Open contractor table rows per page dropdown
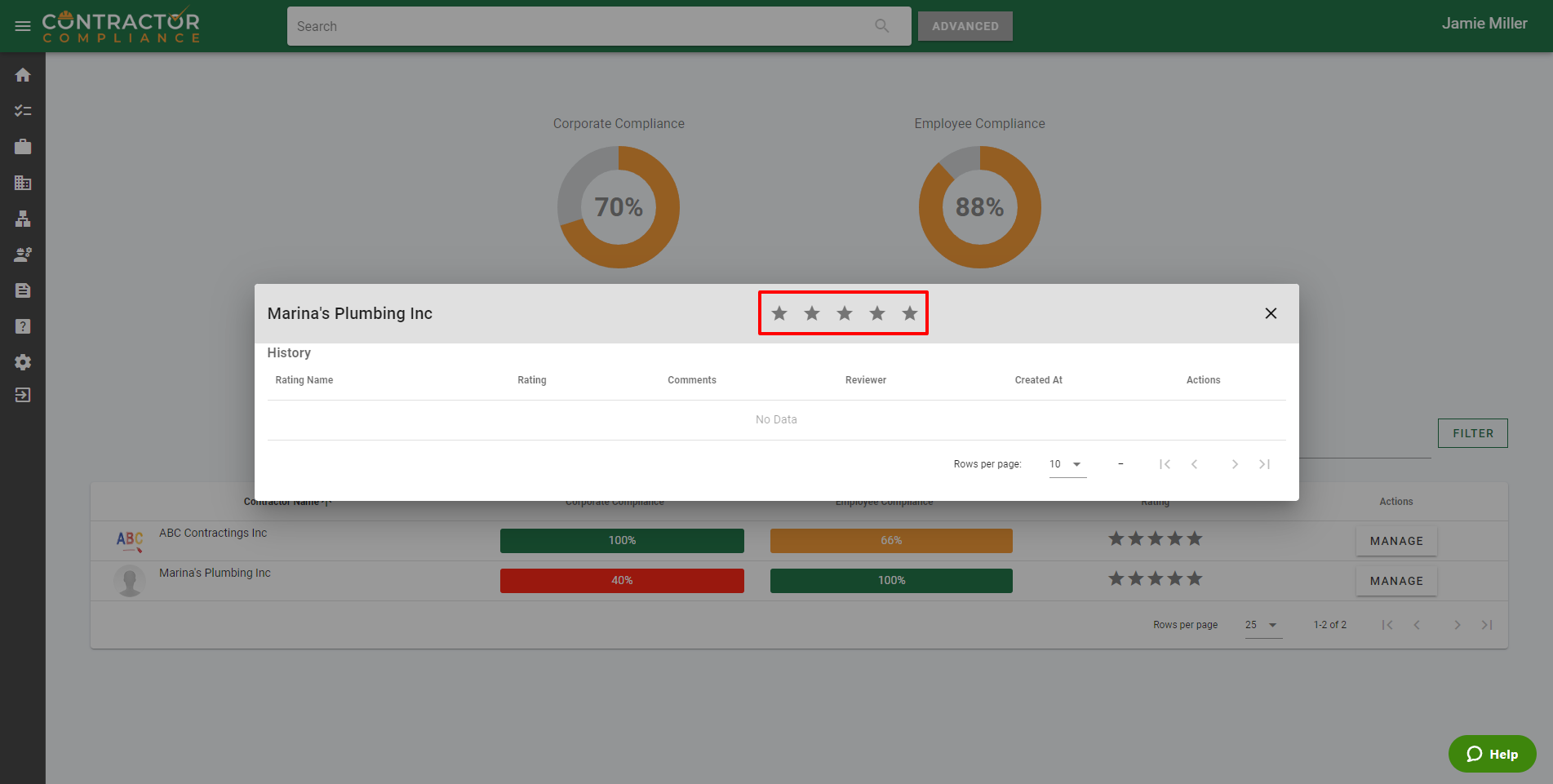The height and width of the screenshot is (784, 1553). click(1262, 625)
